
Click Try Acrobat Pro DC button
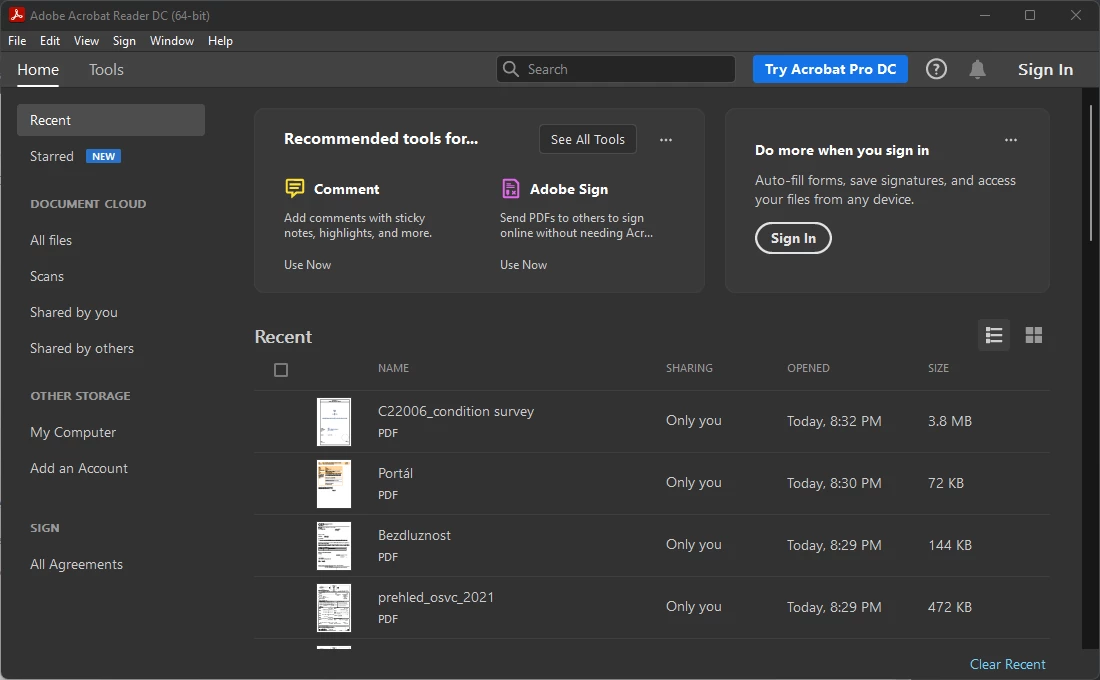pos(830,69)
